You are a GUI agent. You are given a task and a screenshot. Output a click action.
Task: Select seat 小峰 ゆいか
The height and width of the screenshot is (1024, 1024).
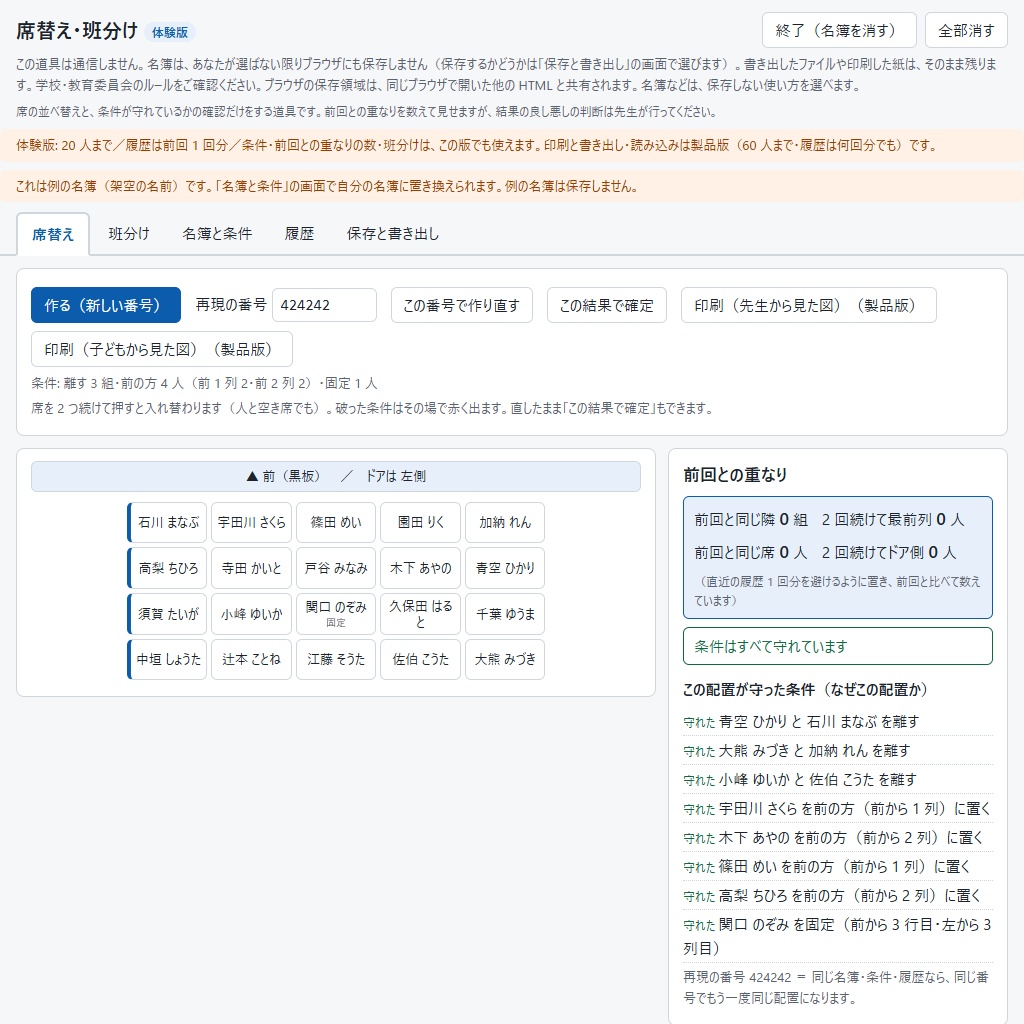[x=251, y=614]
